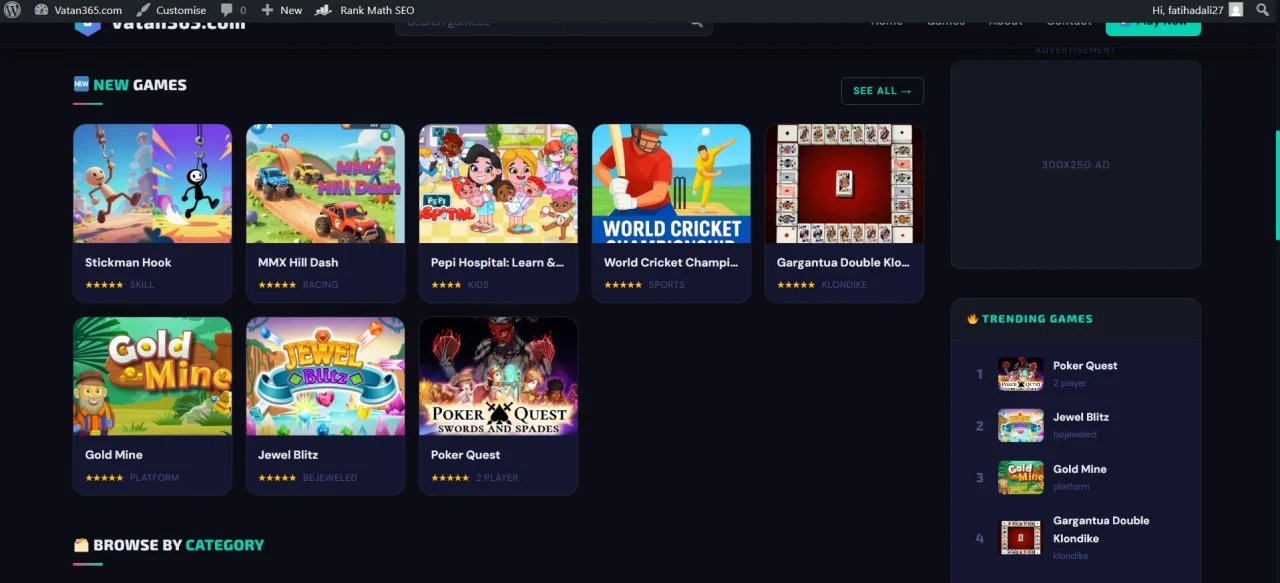Viewport: 1280px width, 583px height.
Task: Open the Poker Quest card thumbnail
Action: (x=498, y=376)
